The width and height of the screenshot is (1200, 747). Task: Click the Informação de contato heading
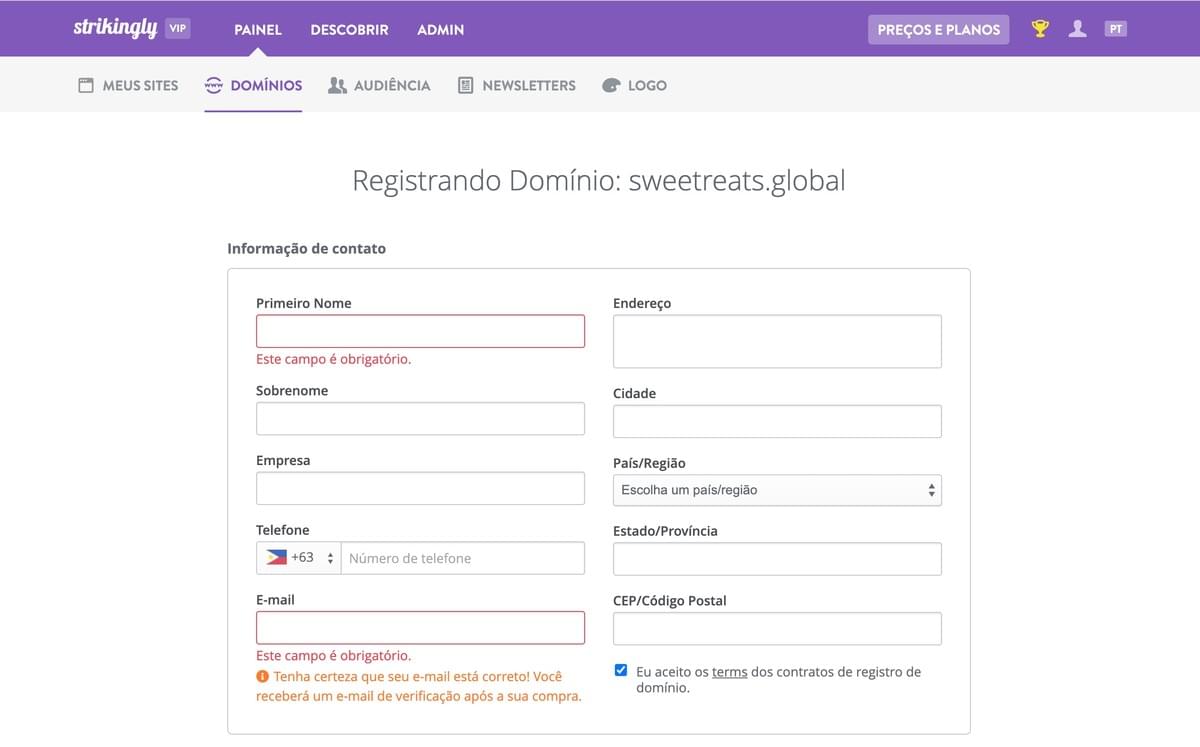306,248
